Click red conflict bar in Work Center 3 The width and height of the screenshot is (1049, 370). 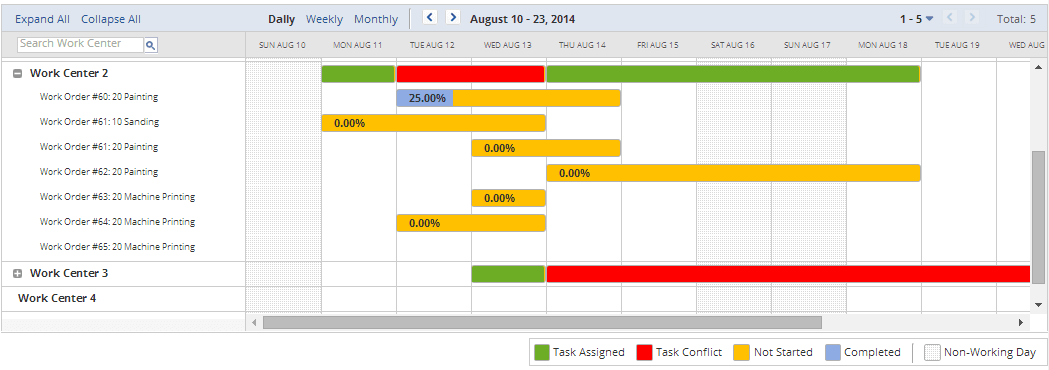[788, 274]
